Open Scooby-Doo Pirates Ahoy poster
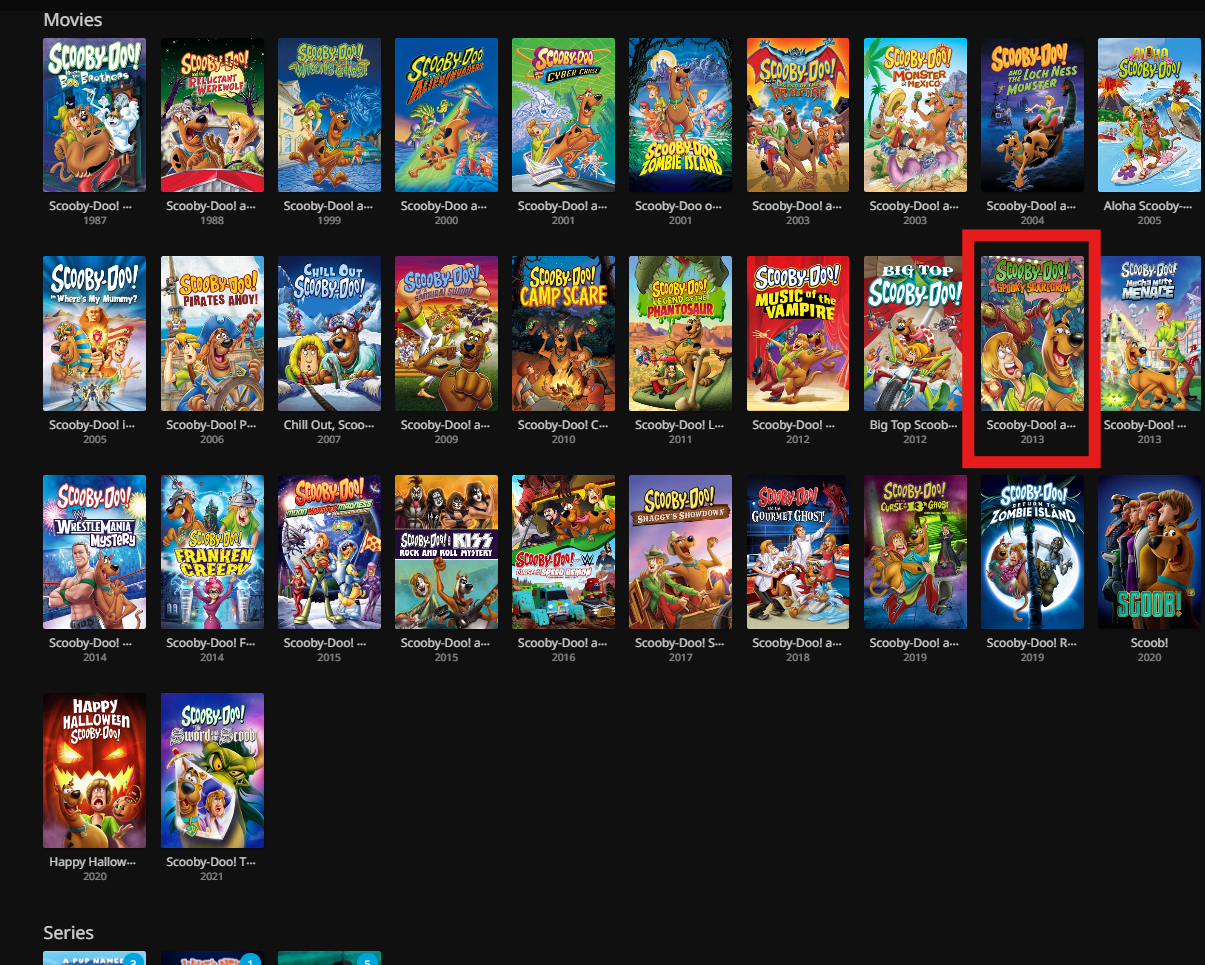The width and height of the screenshot is (1205, 965). [x=212, y=333]
